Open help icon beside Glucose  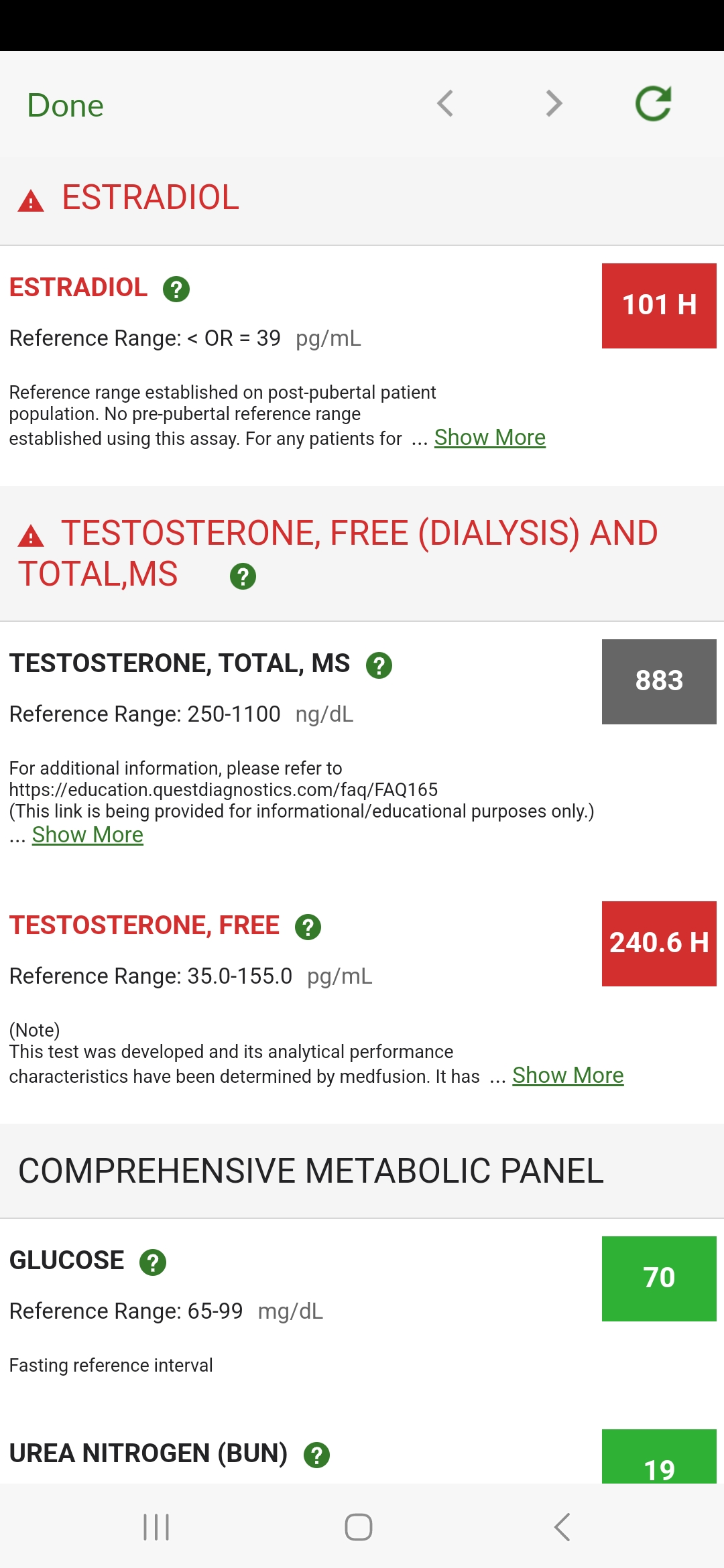[x=153, y=1262]
